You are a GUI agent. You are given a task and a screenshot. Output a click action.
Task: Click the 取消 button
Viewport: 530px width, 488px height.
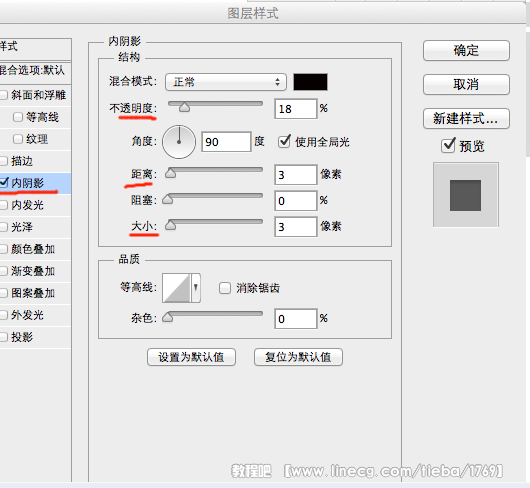pyautogui.click(x=466, y=84)
